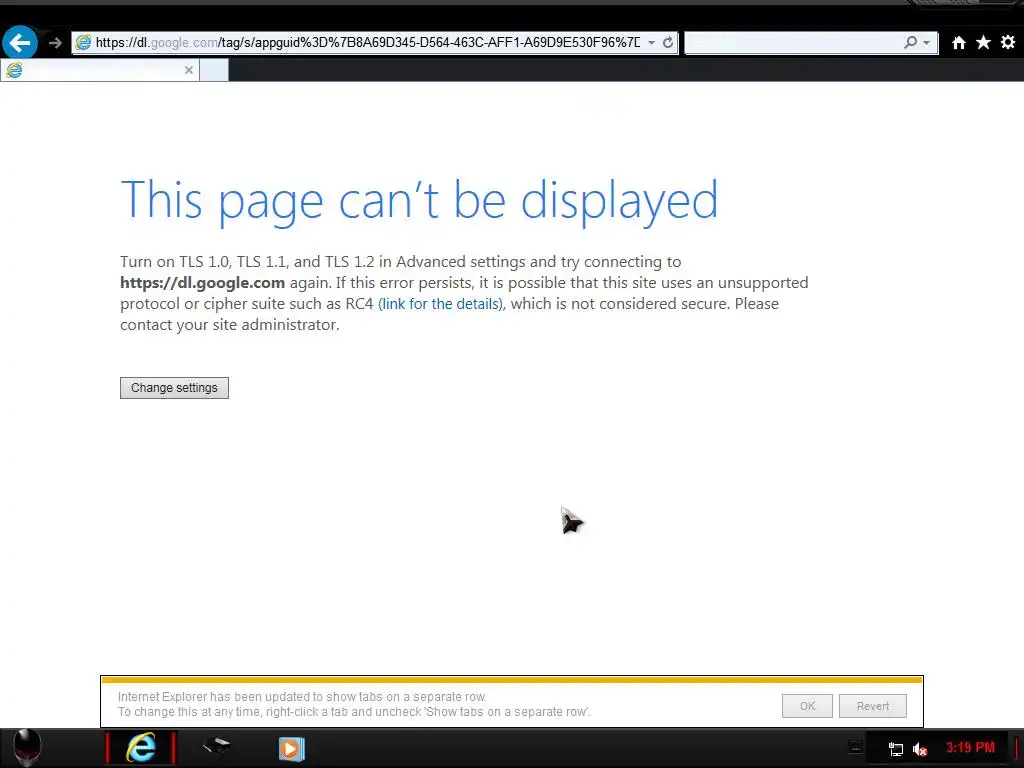The width and height of the screenshot is (1024, 768).
Task: Open the Alienware Start orb
Action: tap(27, 747)
